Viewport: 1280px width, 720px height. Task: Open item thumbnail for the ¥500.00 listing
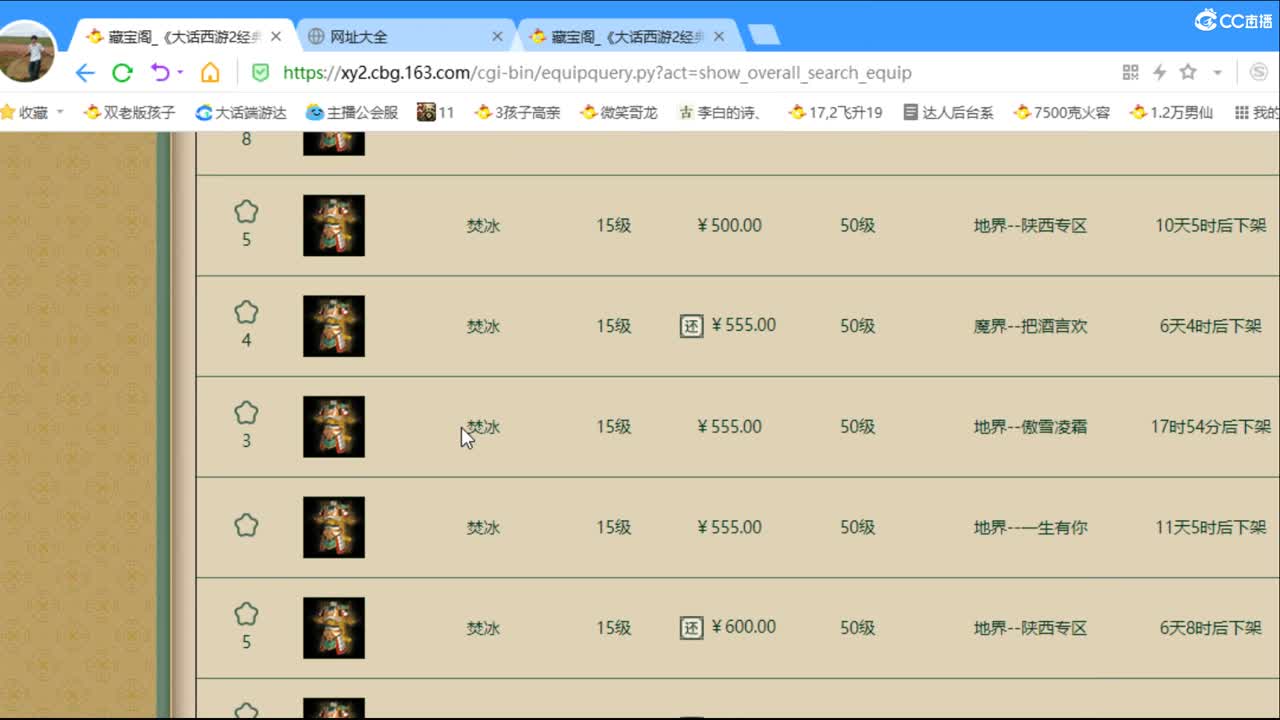tap(334, 226)
